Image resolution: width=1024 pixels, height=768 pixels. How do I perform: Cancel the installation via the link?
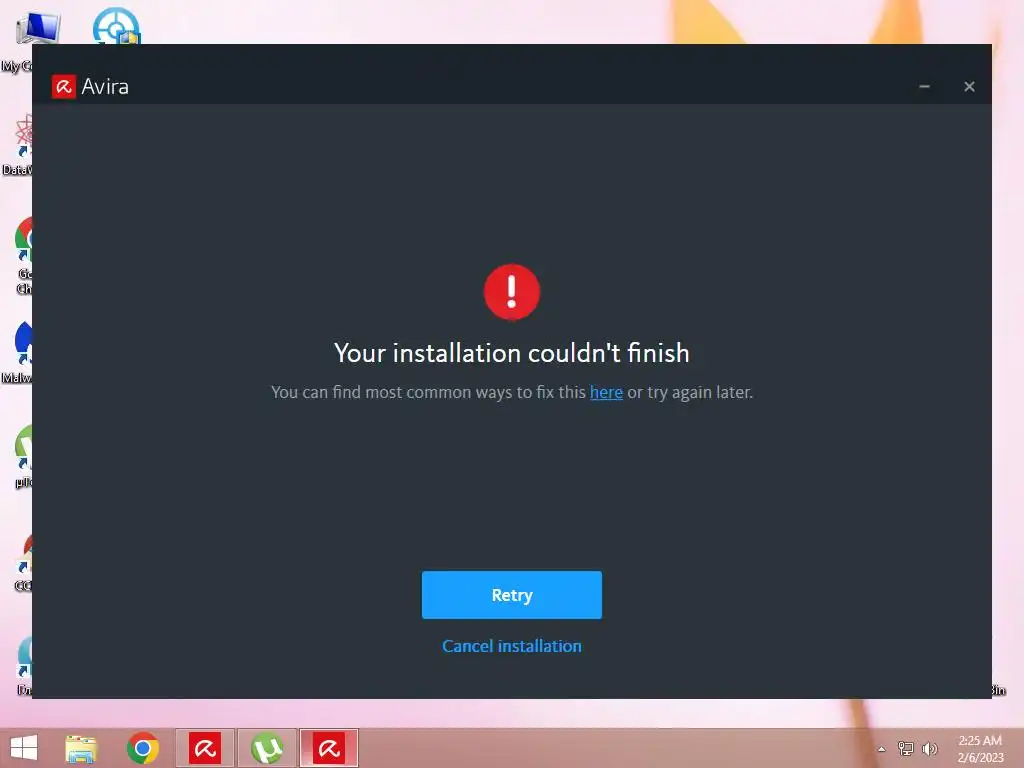pyautogui.click(x=511, y=646)
